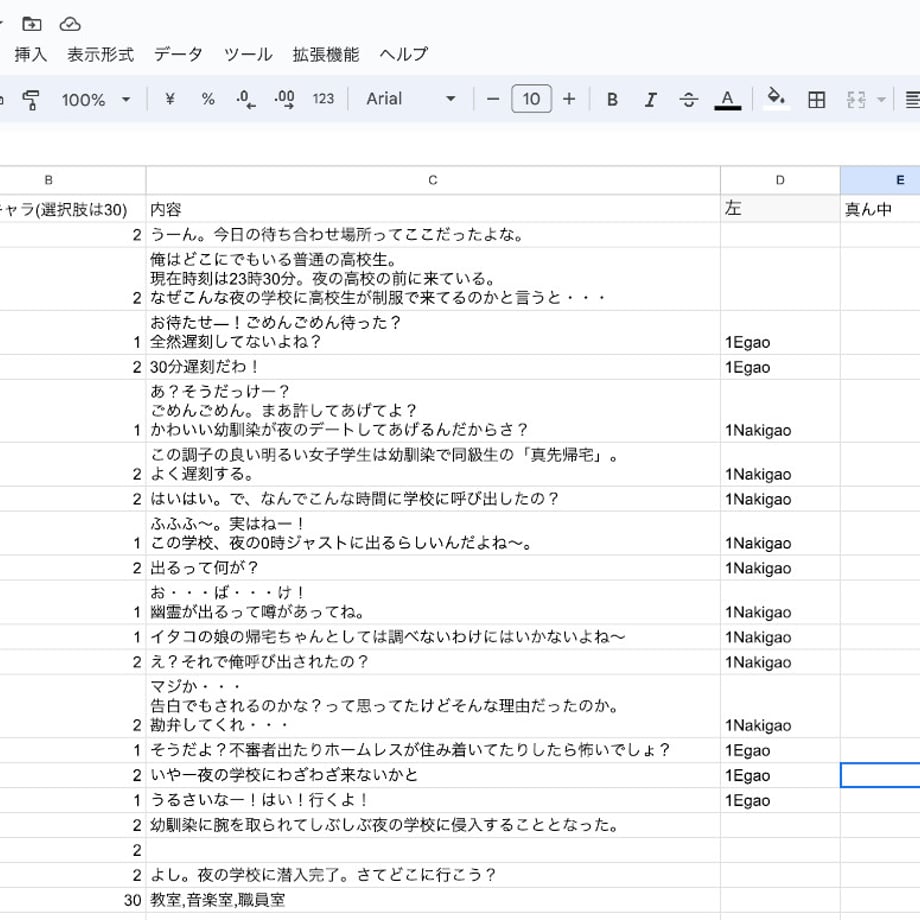This screenshot has width=920, height=920.
Task: Click cell with はいはい。で、なんでこんな時間
Action: pos(433,499)
